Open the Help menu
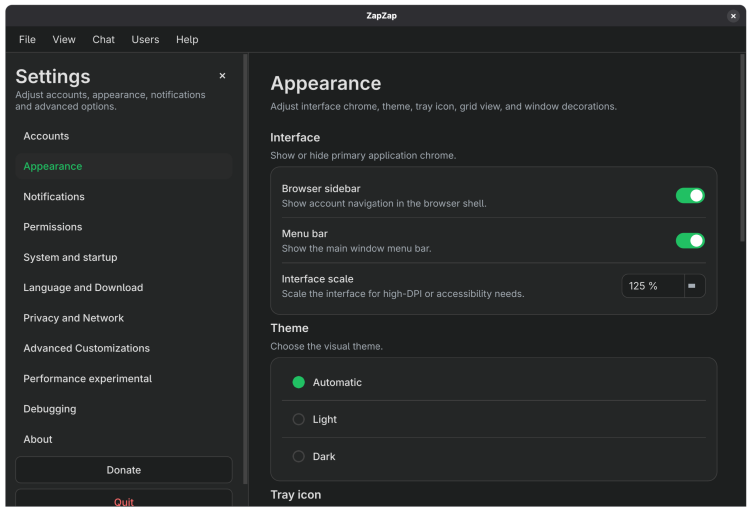752x512 pixels. tap(187, 39)
